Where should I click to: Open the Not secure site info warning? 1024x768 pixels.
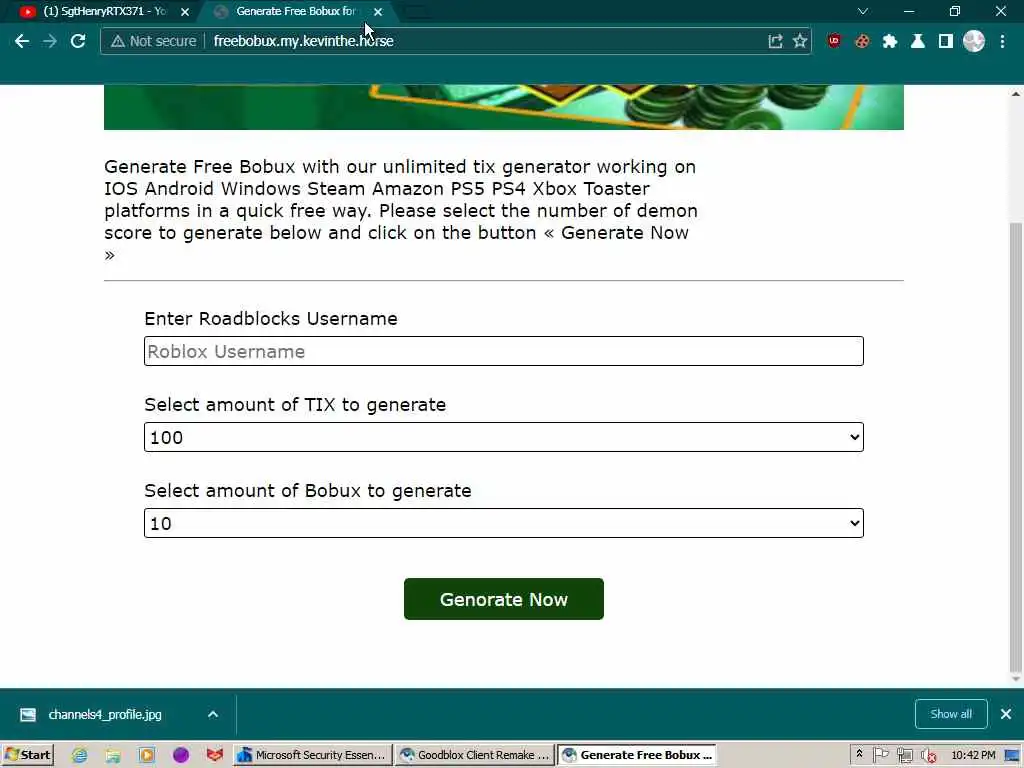(153, 41)
